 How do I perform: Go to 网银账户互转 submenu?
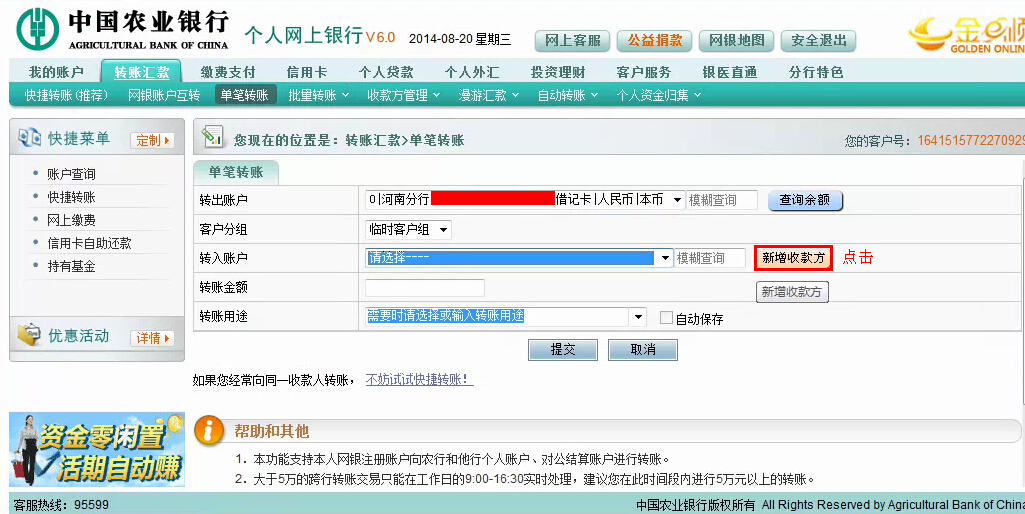tap(163, 95)
